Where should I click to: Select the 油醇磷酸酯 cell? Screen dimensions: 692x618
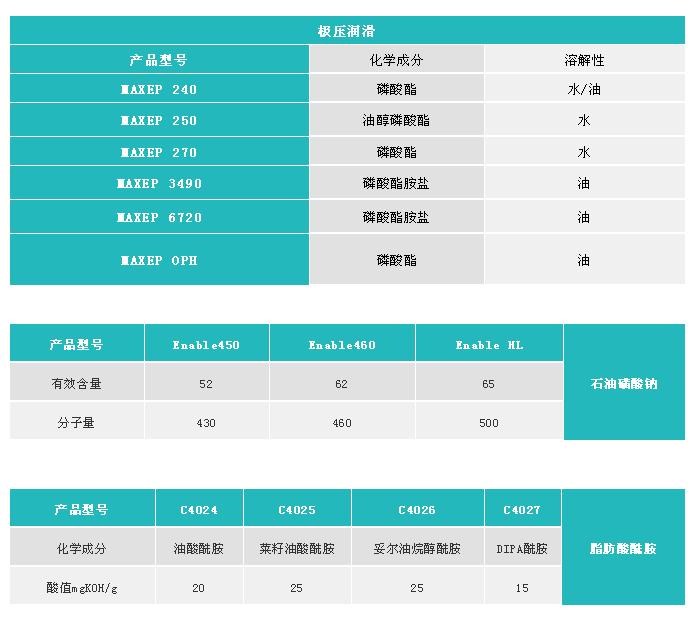(x=396, y=120)
